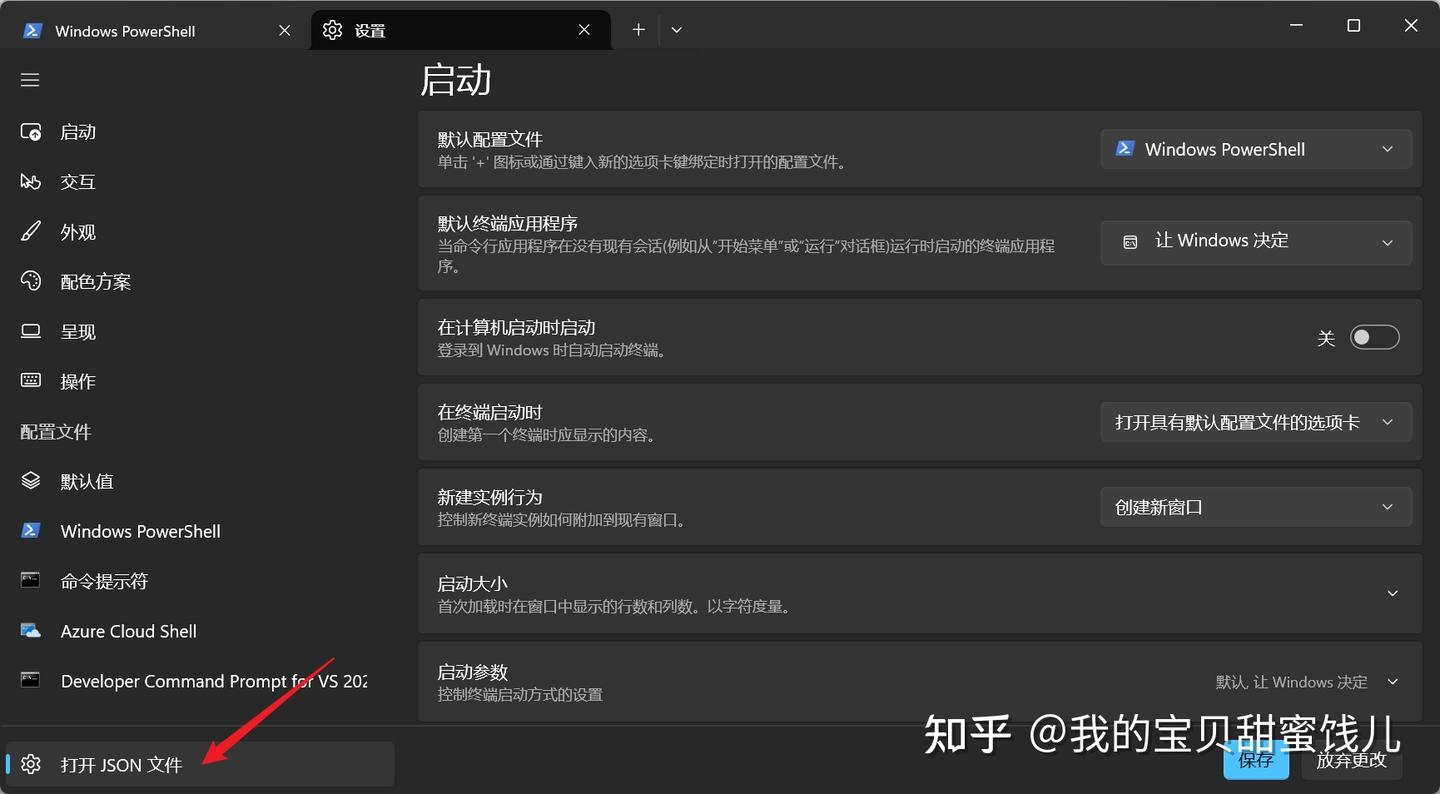Select the 设置 settings tab

(369, 30)
